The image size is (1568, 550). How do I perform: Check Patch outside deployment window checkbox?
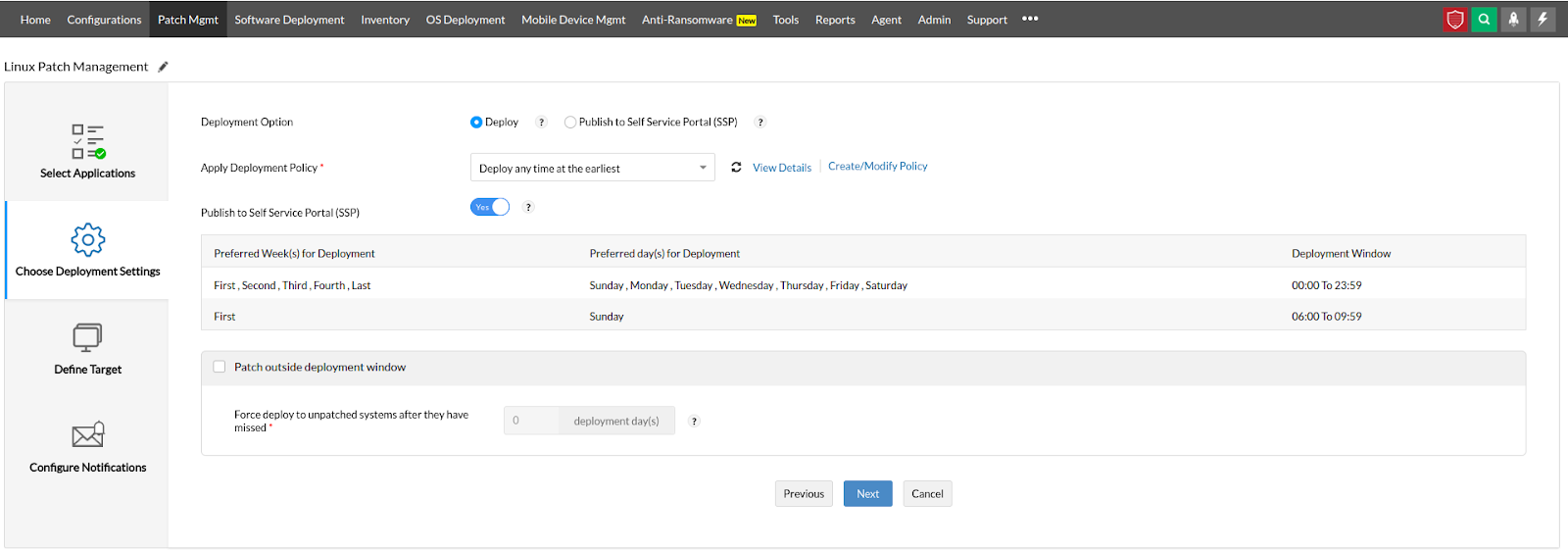click(x=220, y=367)
